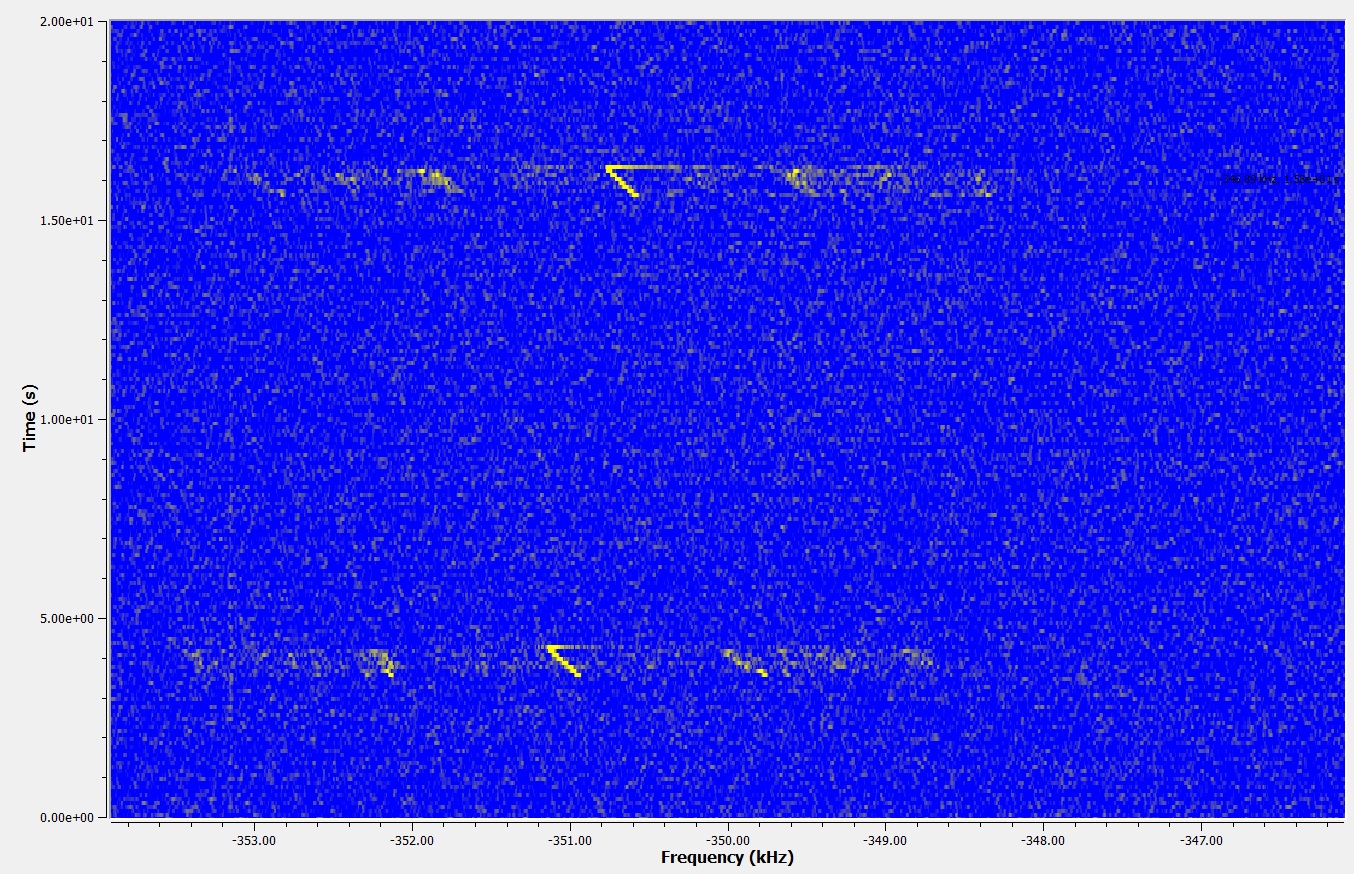Click the -351.00 frequency tick label
Viewport: 1354px width, 874px height.
click(x=570, y=841)
